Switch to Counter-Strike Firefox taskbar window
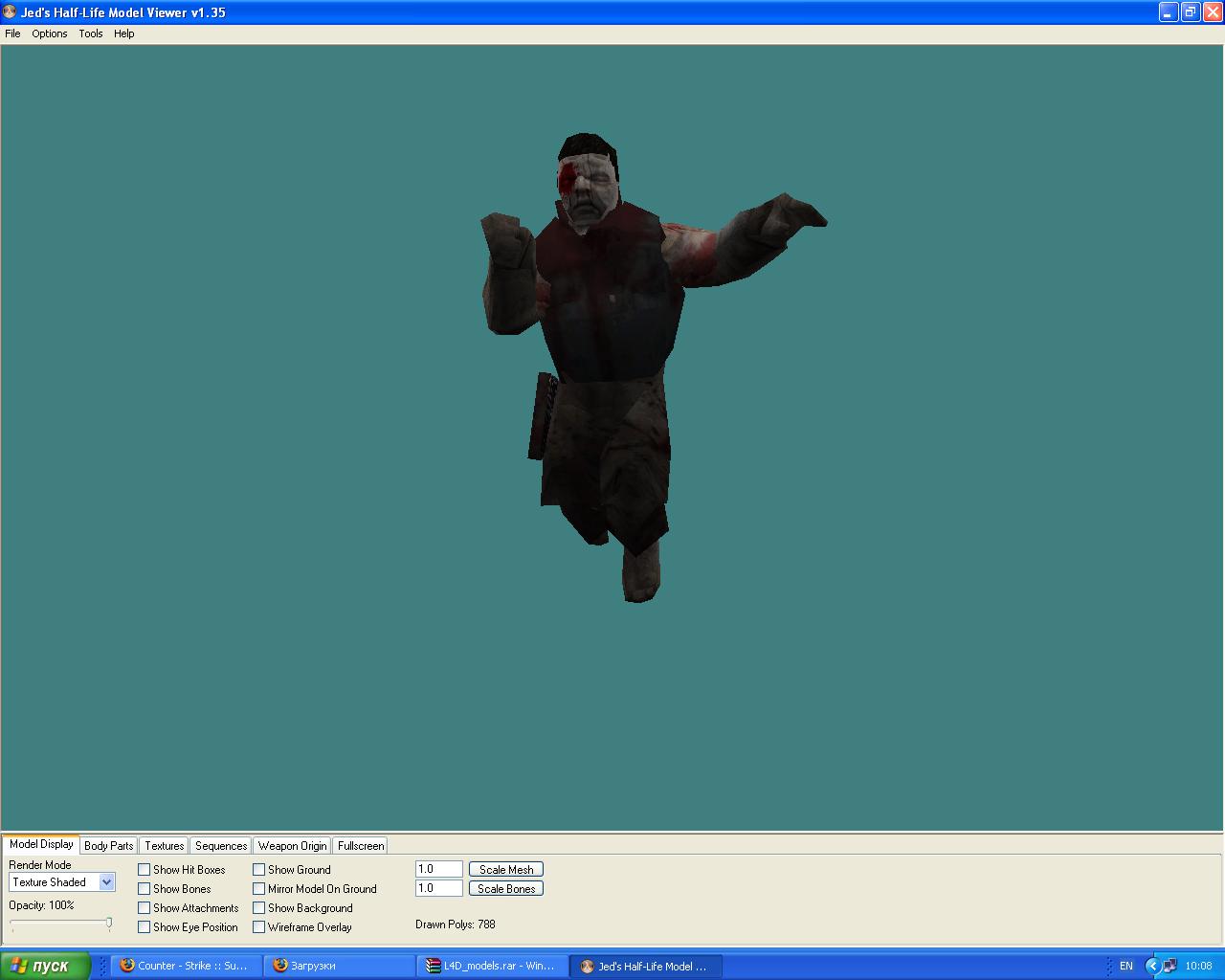1225x980 pixels. coord(187,966)
